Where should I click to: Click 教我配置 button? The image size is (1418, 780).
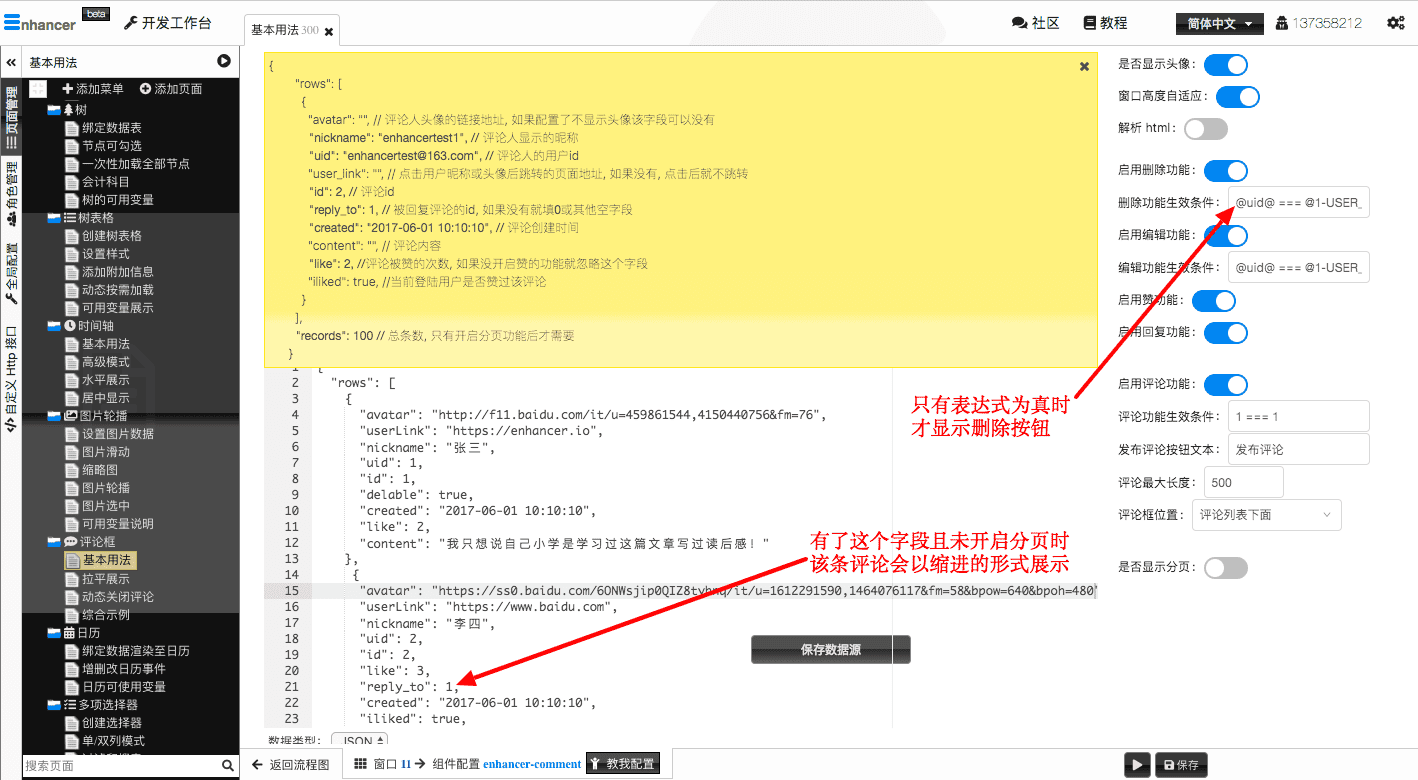(x=623, y=764)
